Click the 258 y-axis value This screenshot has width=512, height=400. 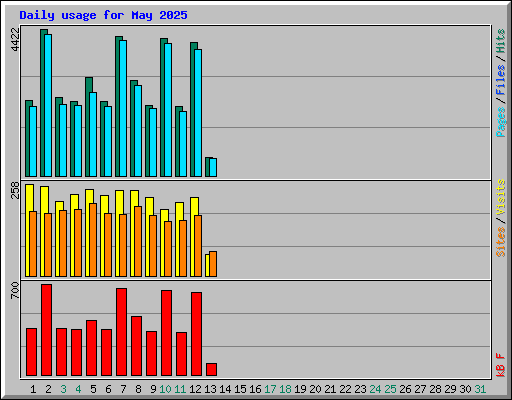(x=15, y=190)
